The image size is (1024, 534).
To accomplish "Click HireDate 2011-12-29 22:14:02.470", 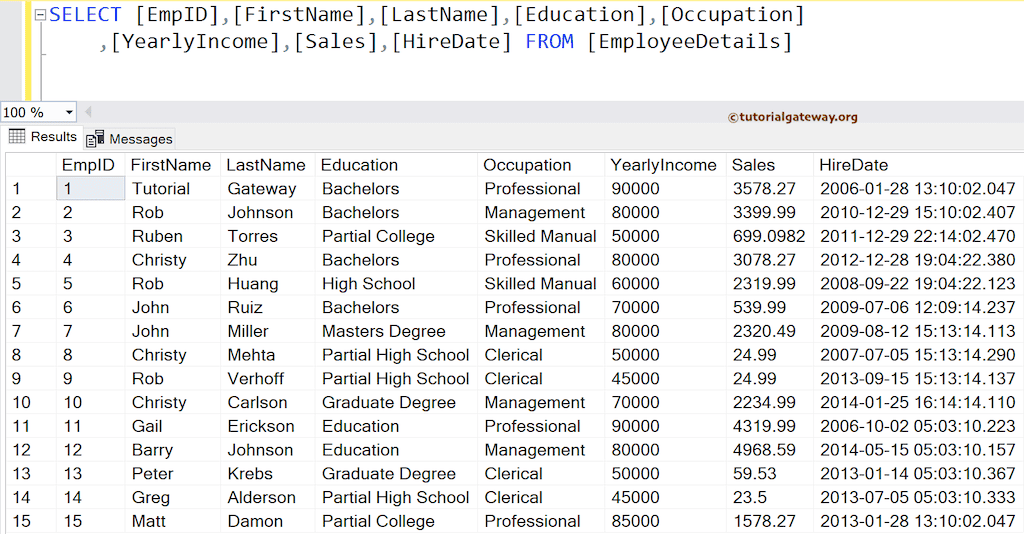I will pyautogui.click(x=919, y=236).
